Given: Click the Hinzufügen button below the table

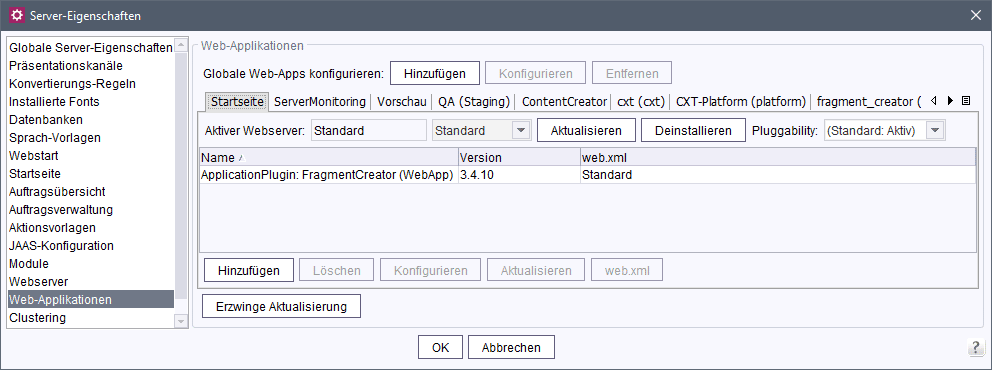Looking at the screenshot, I should point(249,271).
